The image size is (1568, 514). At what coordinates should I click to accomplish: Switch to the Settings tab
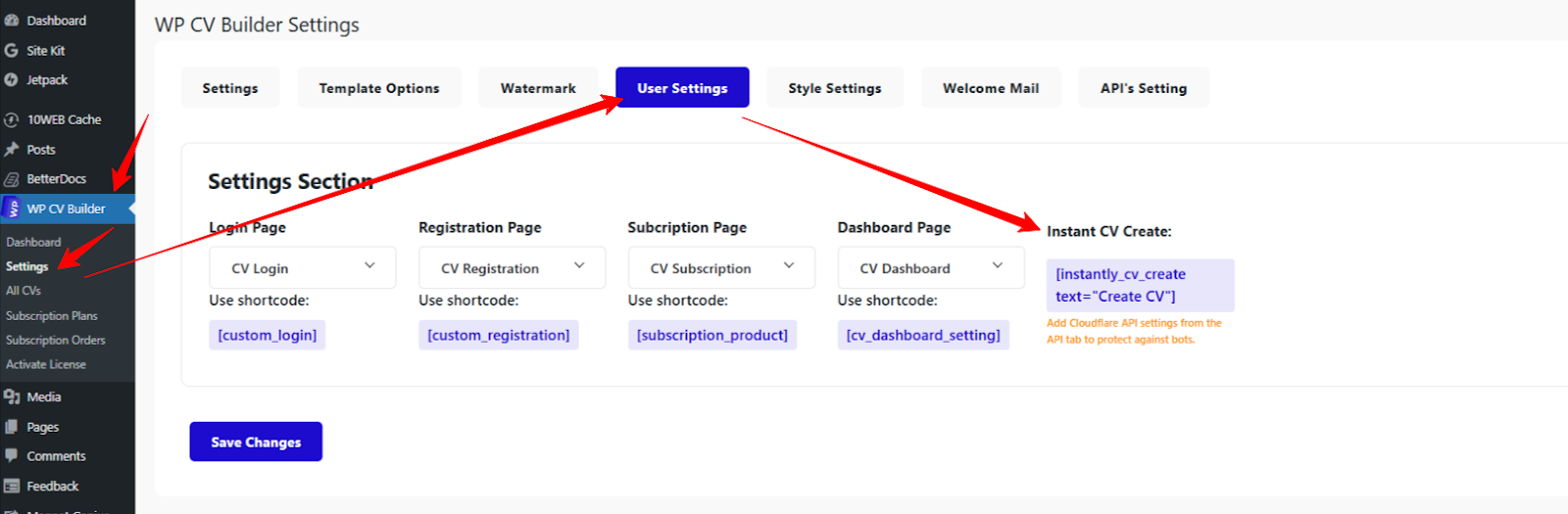pyautogui.click(x=230, y=87)
